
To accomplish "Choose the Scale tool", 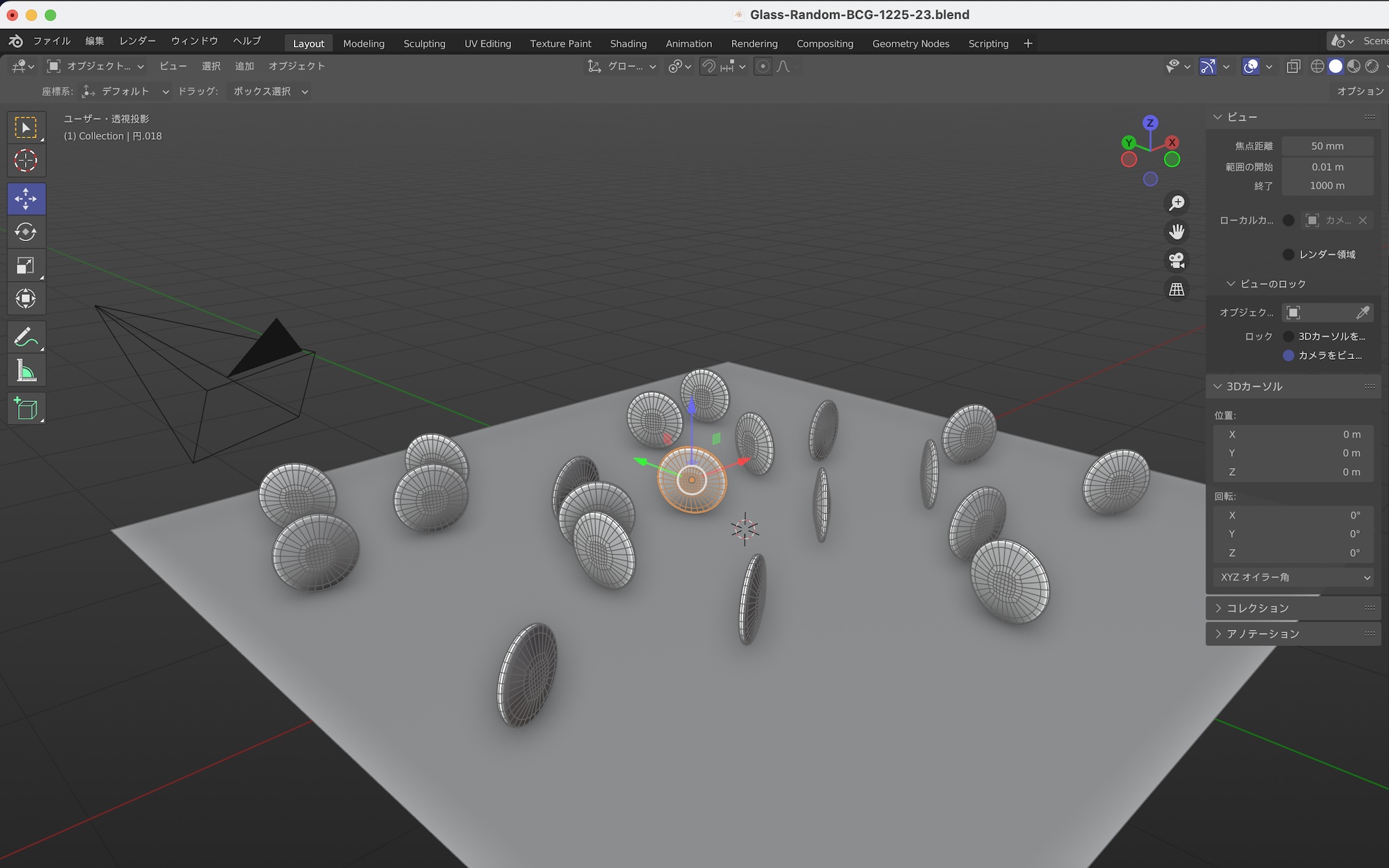I will 26,265.
